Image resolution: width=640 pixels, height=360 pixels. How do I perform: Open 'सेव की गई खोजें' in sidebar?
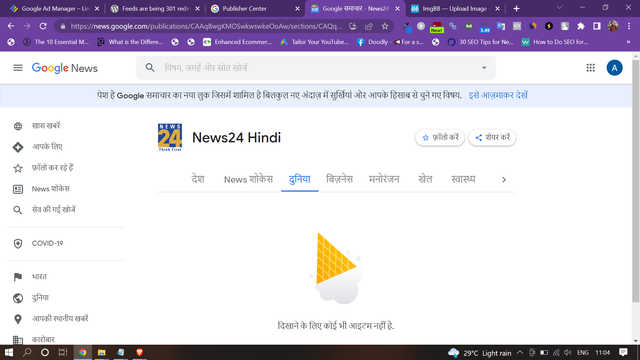point(53,210)
